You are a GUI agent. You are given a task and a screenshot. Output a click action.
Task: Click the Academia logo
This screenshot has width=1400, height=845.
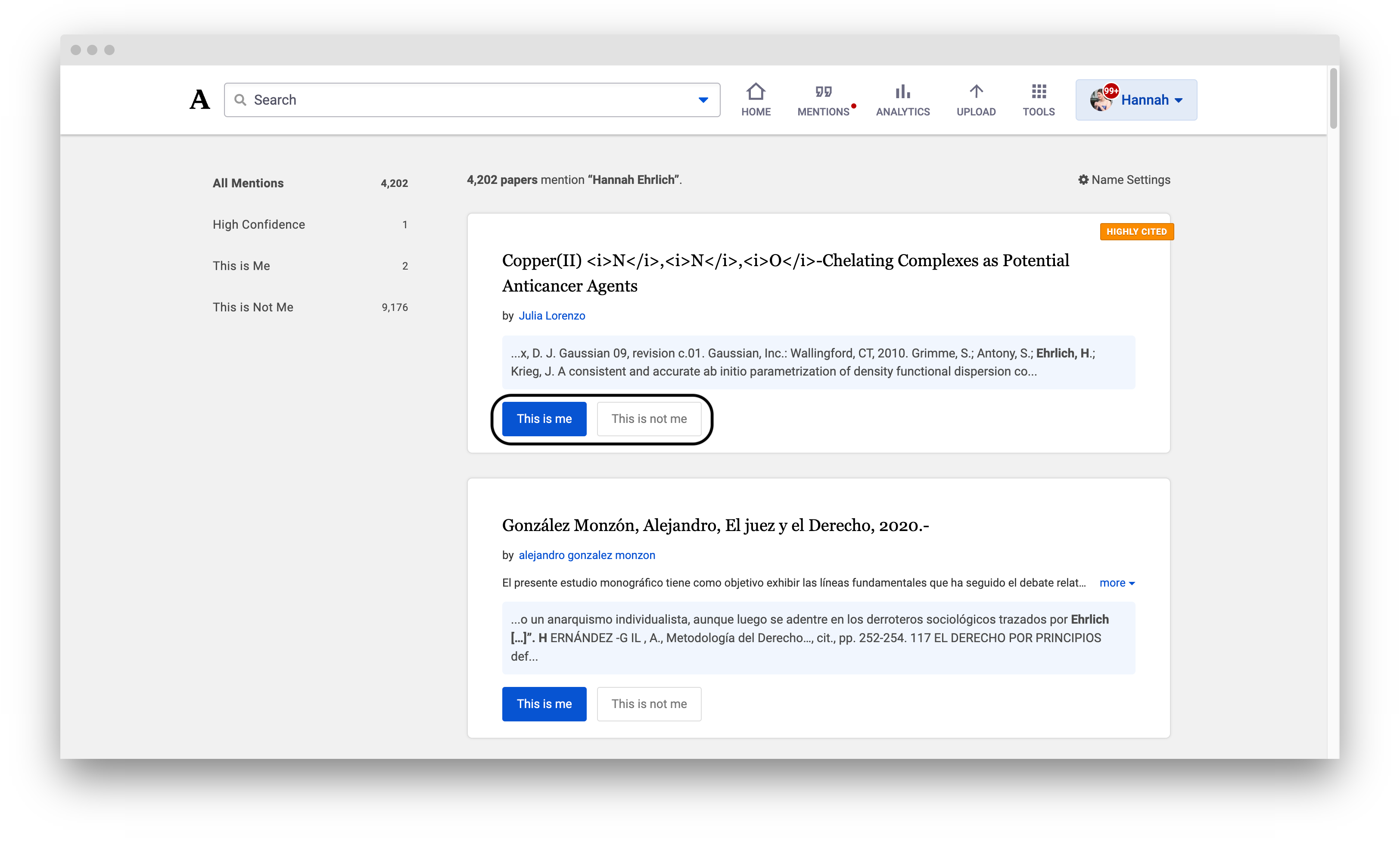(x=199, y=99)
